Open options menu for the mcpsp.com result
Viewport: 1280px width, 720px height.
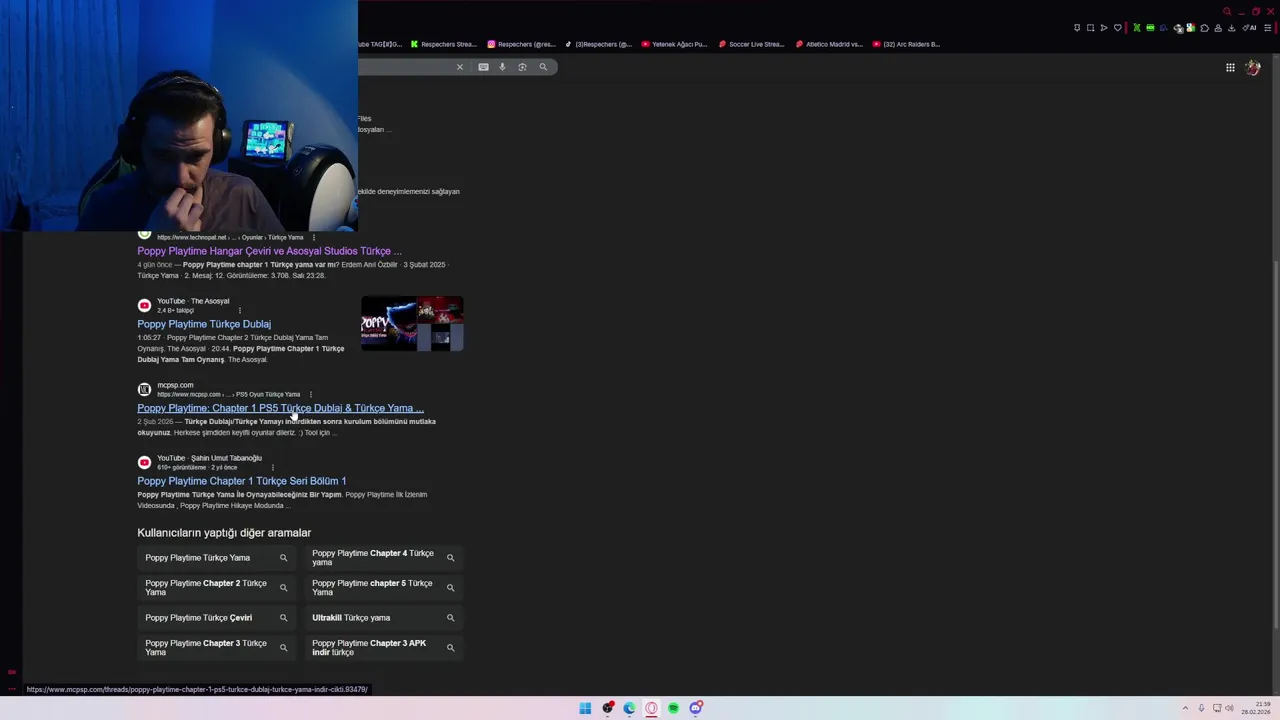pyautogui.click(x=311, y=394)
